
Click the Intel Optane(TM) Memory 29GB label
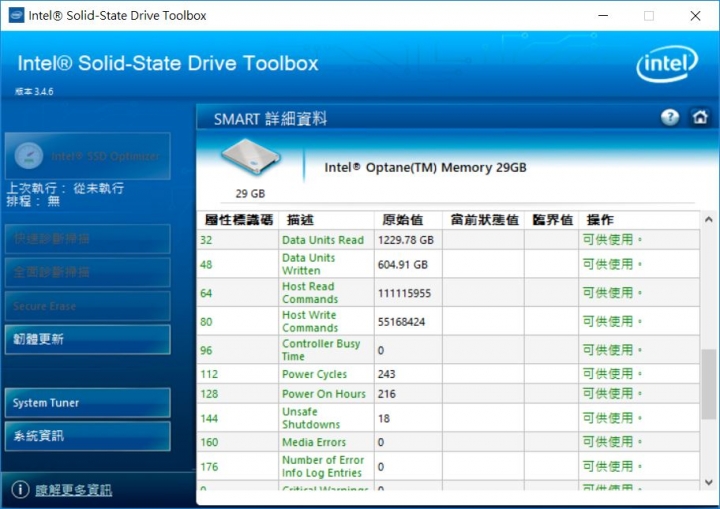[425, 167]
